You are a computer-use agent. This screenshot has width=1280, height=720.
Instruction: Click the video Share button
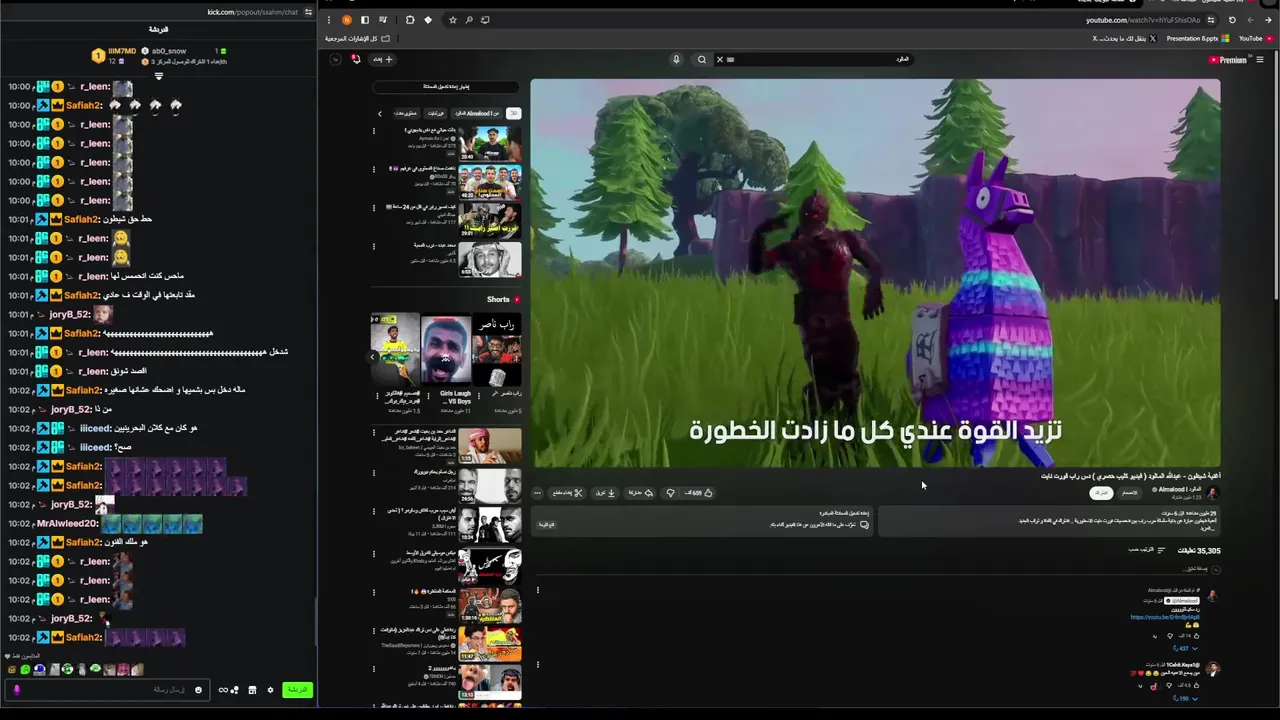(640, 493)
